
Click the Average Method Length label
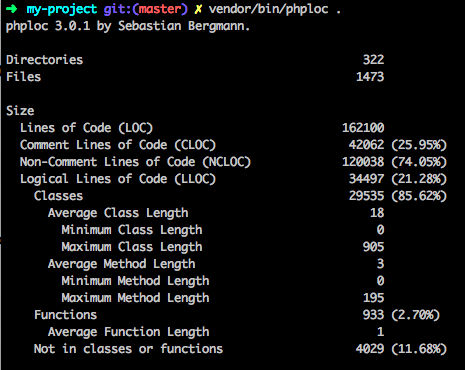tap(121, 264)
